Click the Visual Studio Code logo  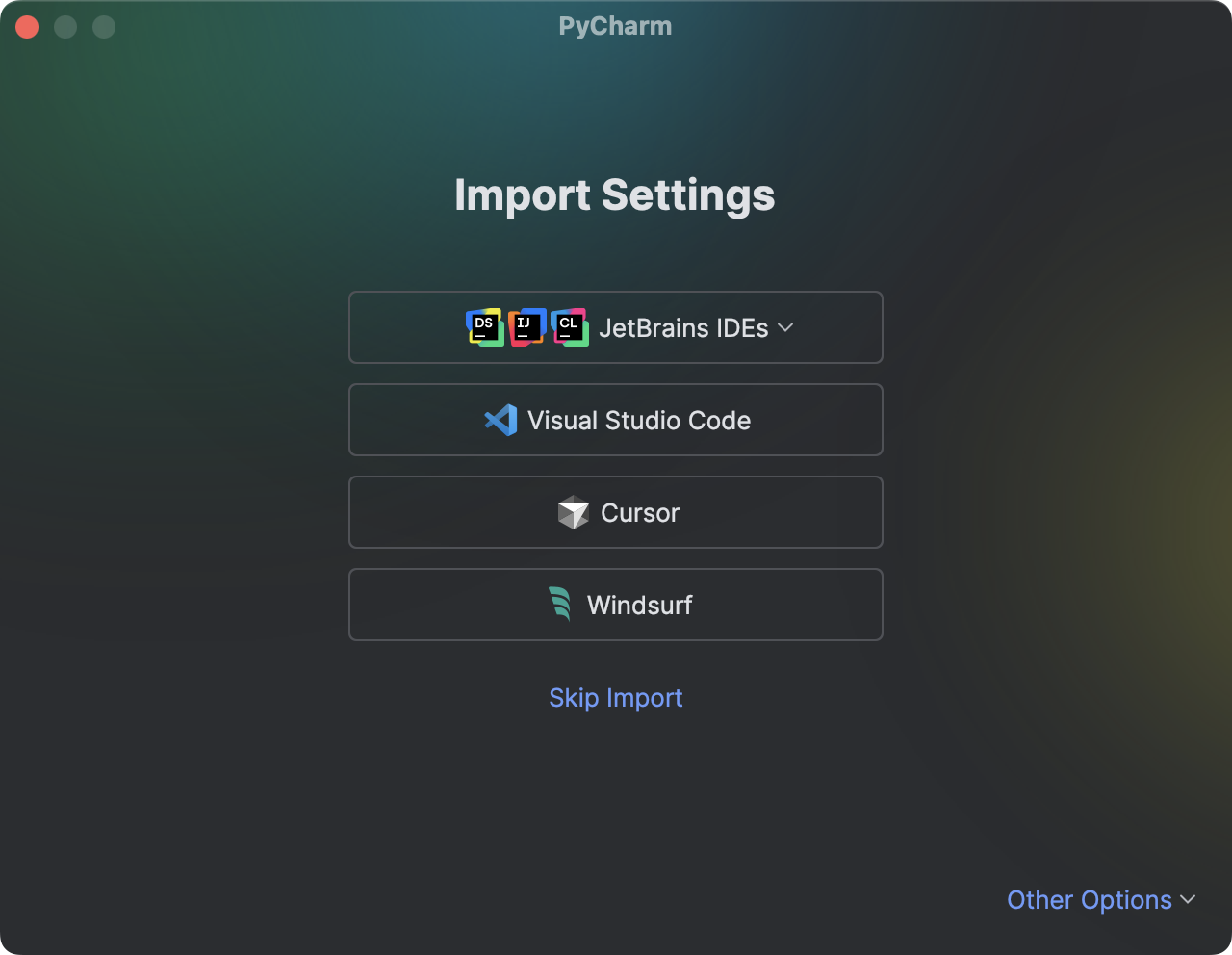pyautogui.click(x=500, y=420)
